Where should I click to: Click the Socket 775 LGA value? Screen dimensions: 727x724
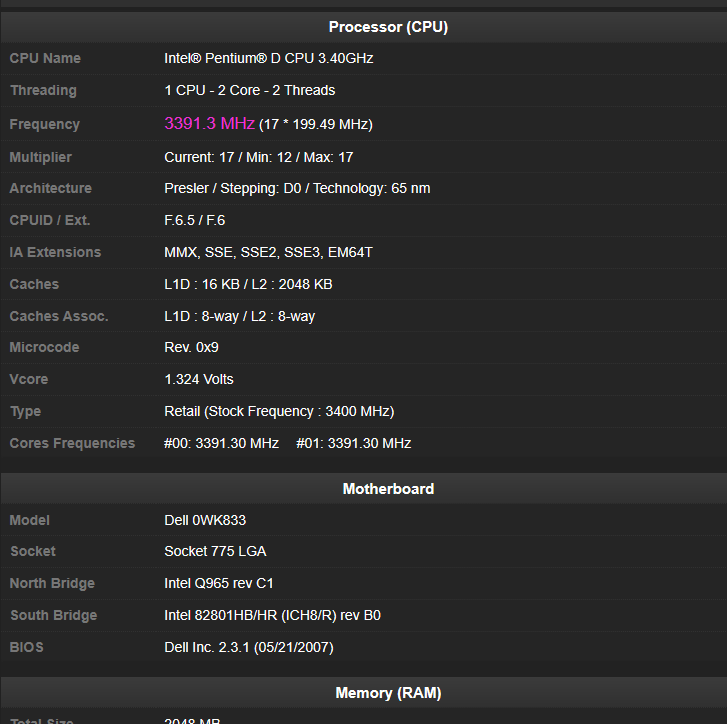215,551
